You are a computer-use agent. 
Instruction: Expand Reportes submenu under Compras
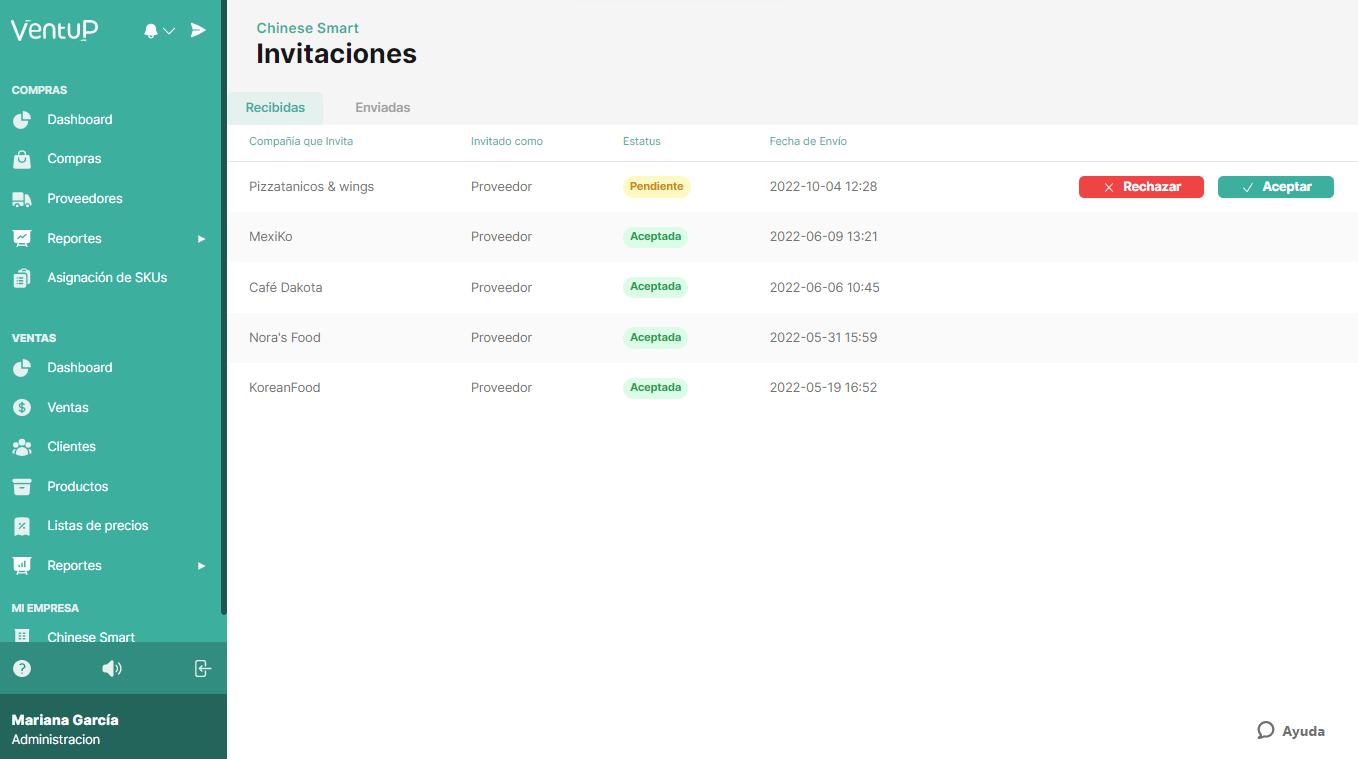point(201,239)
